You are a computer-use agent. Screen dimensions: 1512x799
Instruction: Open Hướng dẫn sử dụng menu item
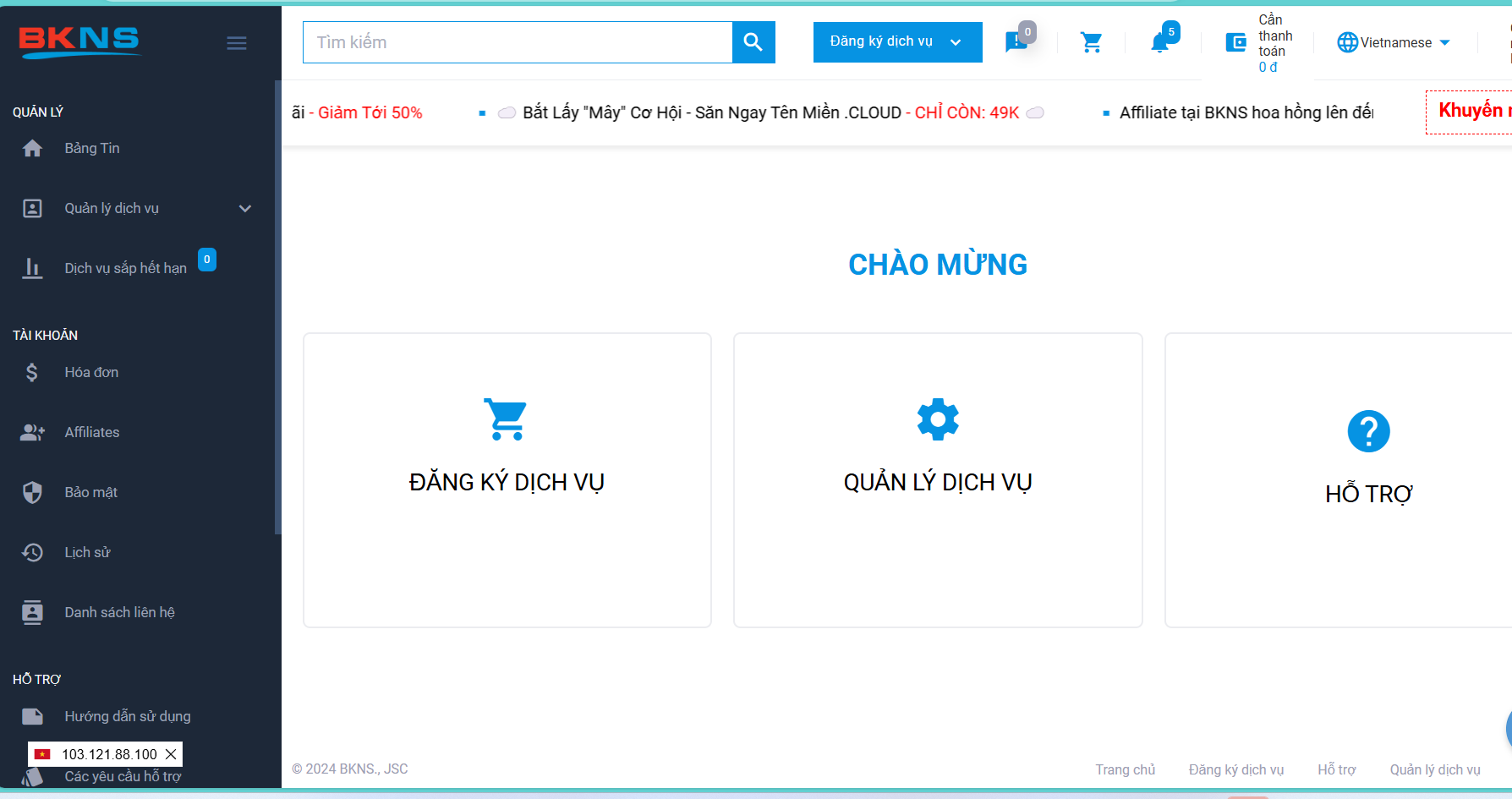[128, 716]
